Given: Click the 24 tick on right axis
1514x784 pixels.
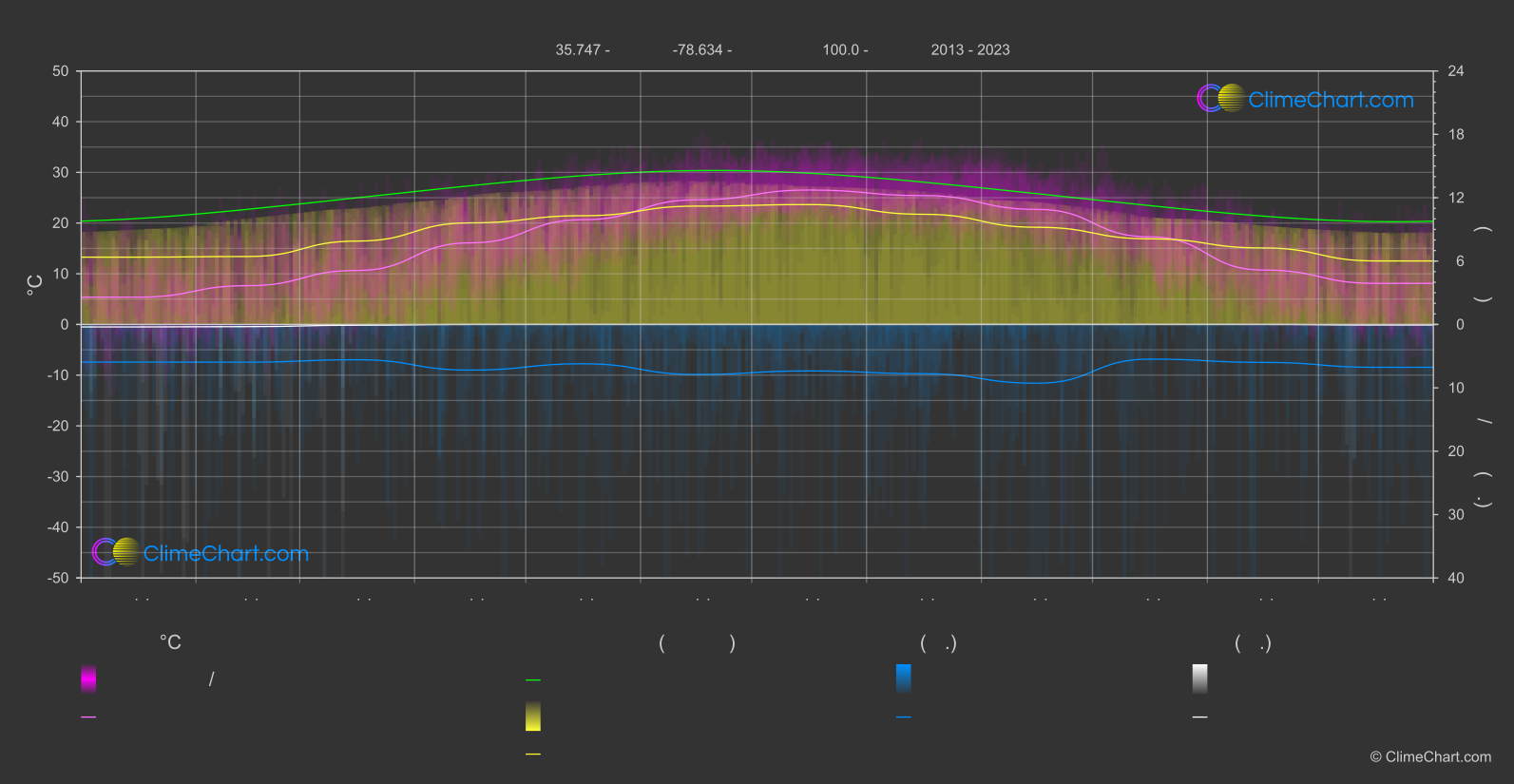Looking at the screenshot, I should tap(1455, 71).
